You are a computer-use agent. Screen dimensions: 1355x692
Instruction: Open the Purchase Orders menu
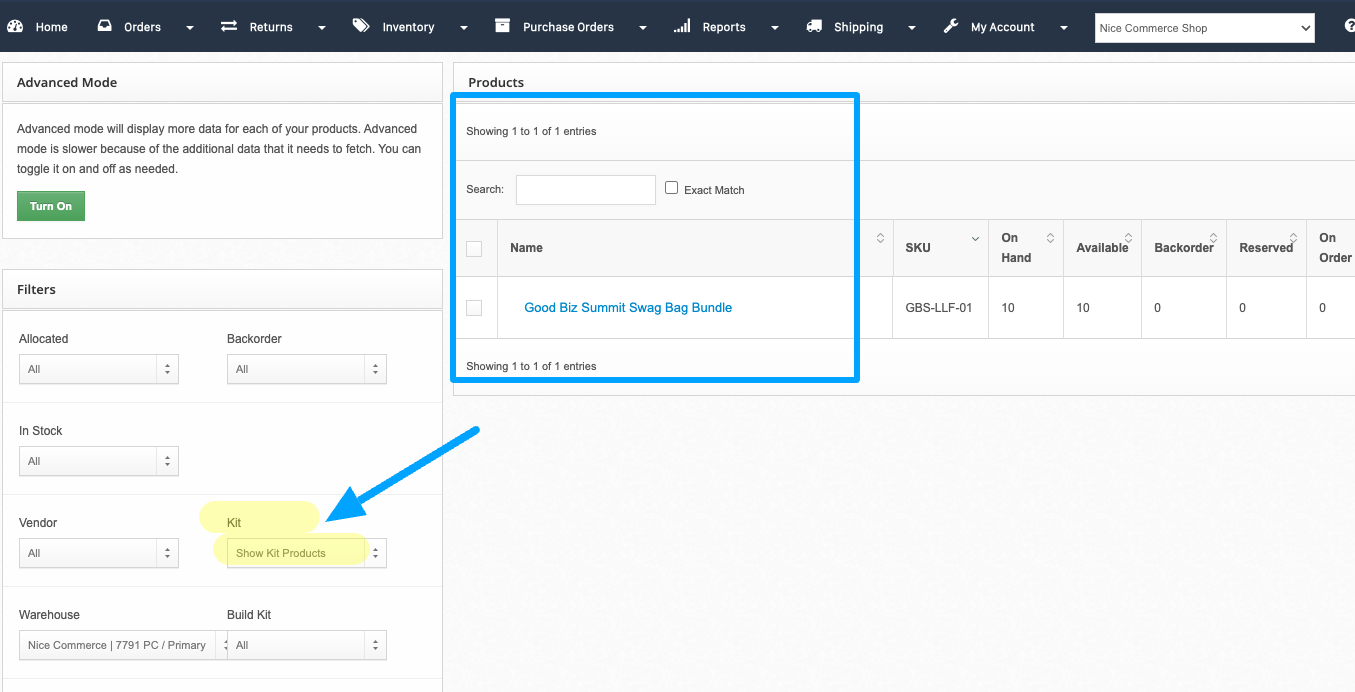coord(569,27)
